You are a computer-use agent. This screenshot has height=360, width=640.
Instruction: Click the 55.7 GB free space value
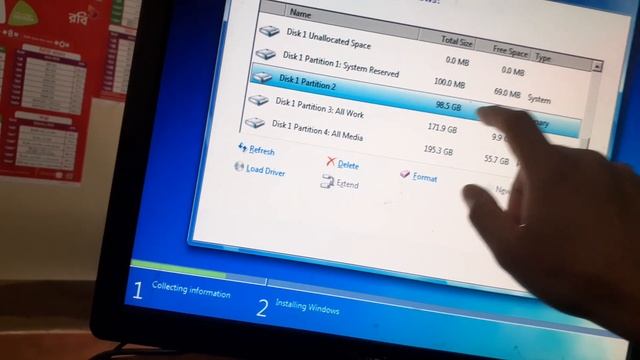[496, 160]
